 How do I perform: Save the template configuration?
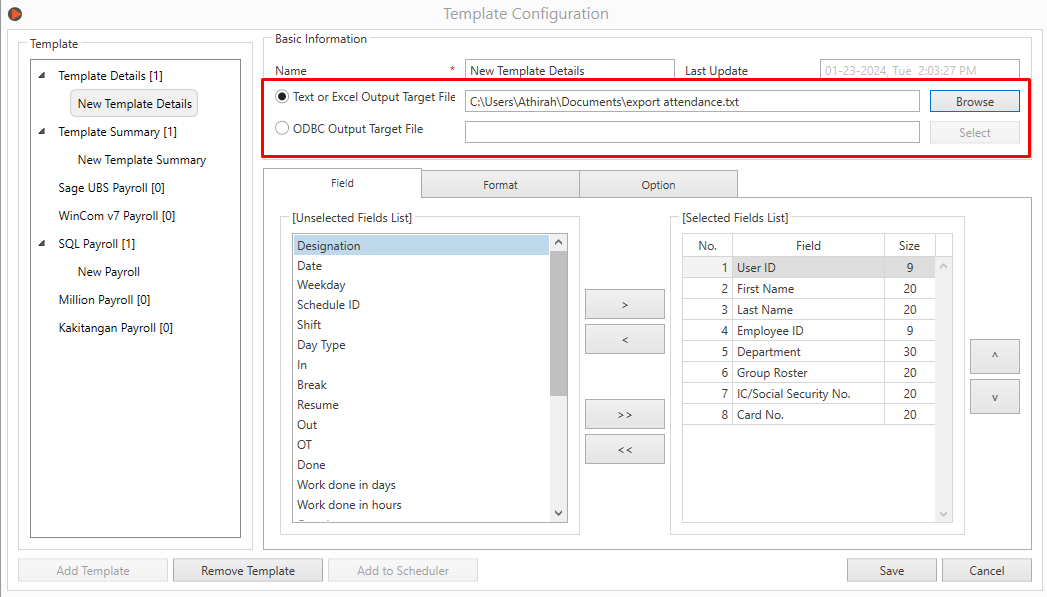891,570
